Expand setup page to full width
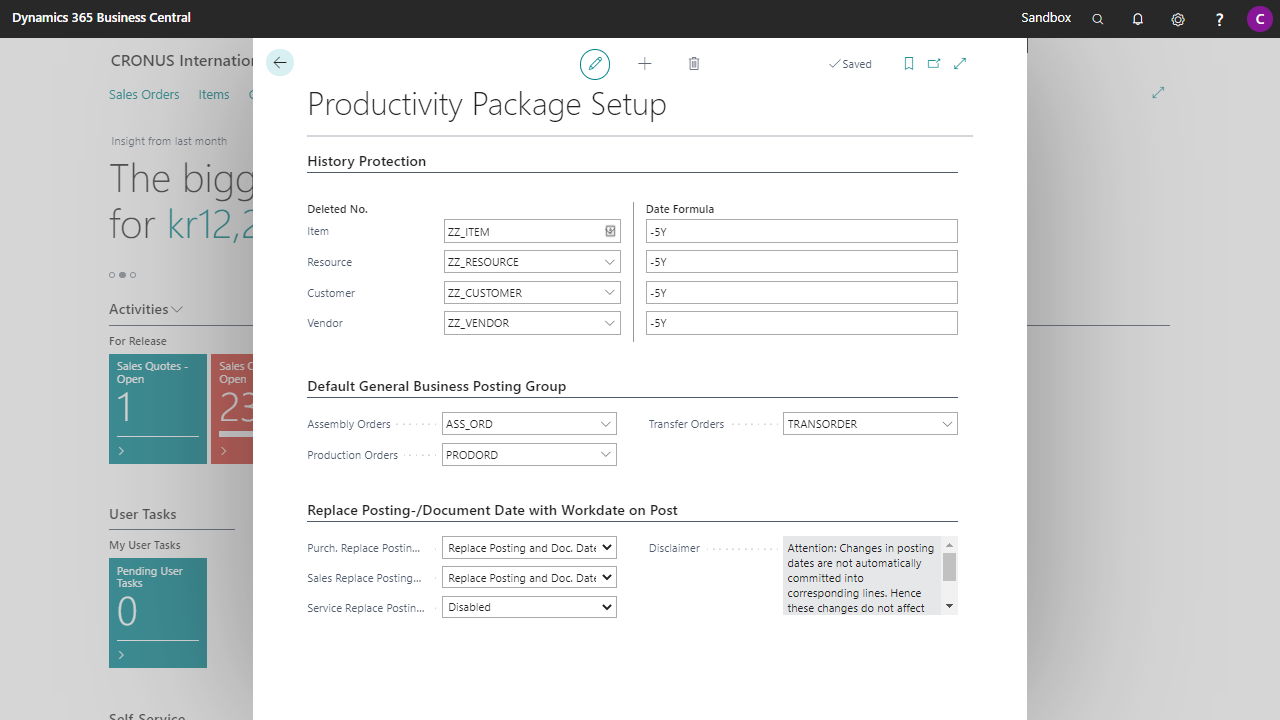Image resolution: width=1280 pixels, height=720 pixels. 960,64
